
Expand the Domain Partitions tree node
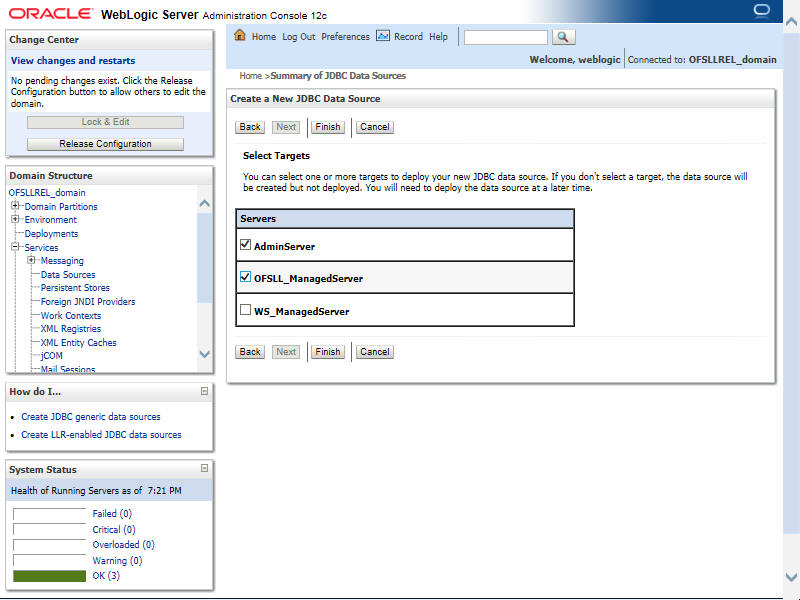click(x=15, y=206)
